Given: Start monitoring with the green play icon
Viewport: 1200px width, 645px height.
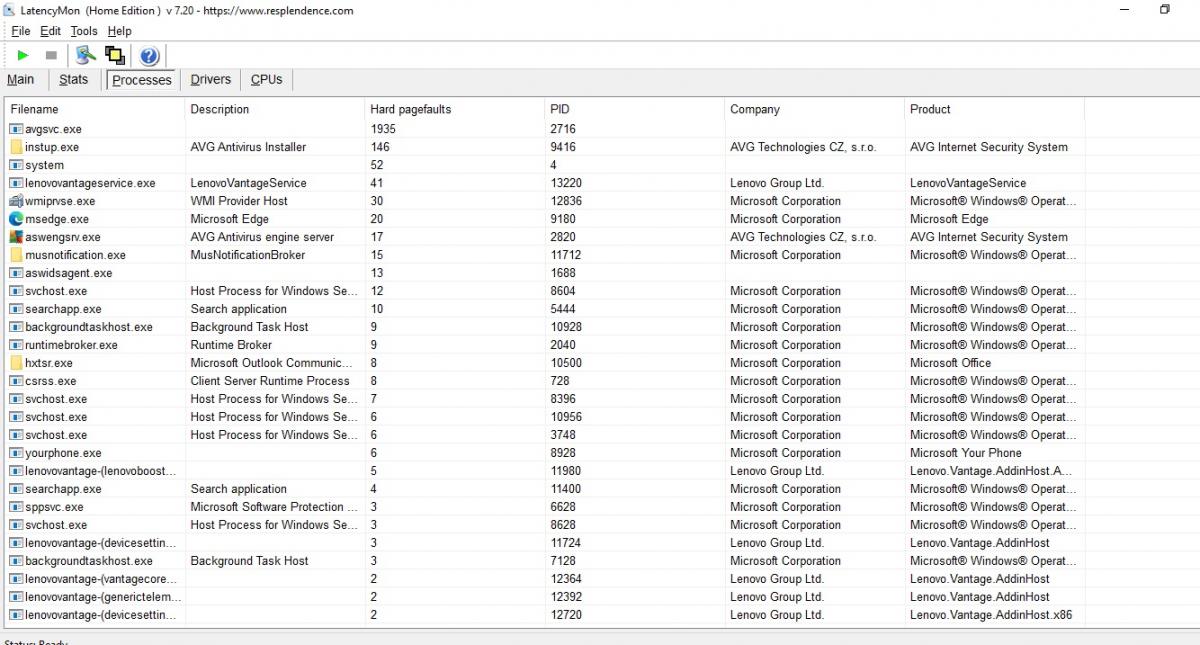Looking at the screenshot, I should tap(23, 55).
